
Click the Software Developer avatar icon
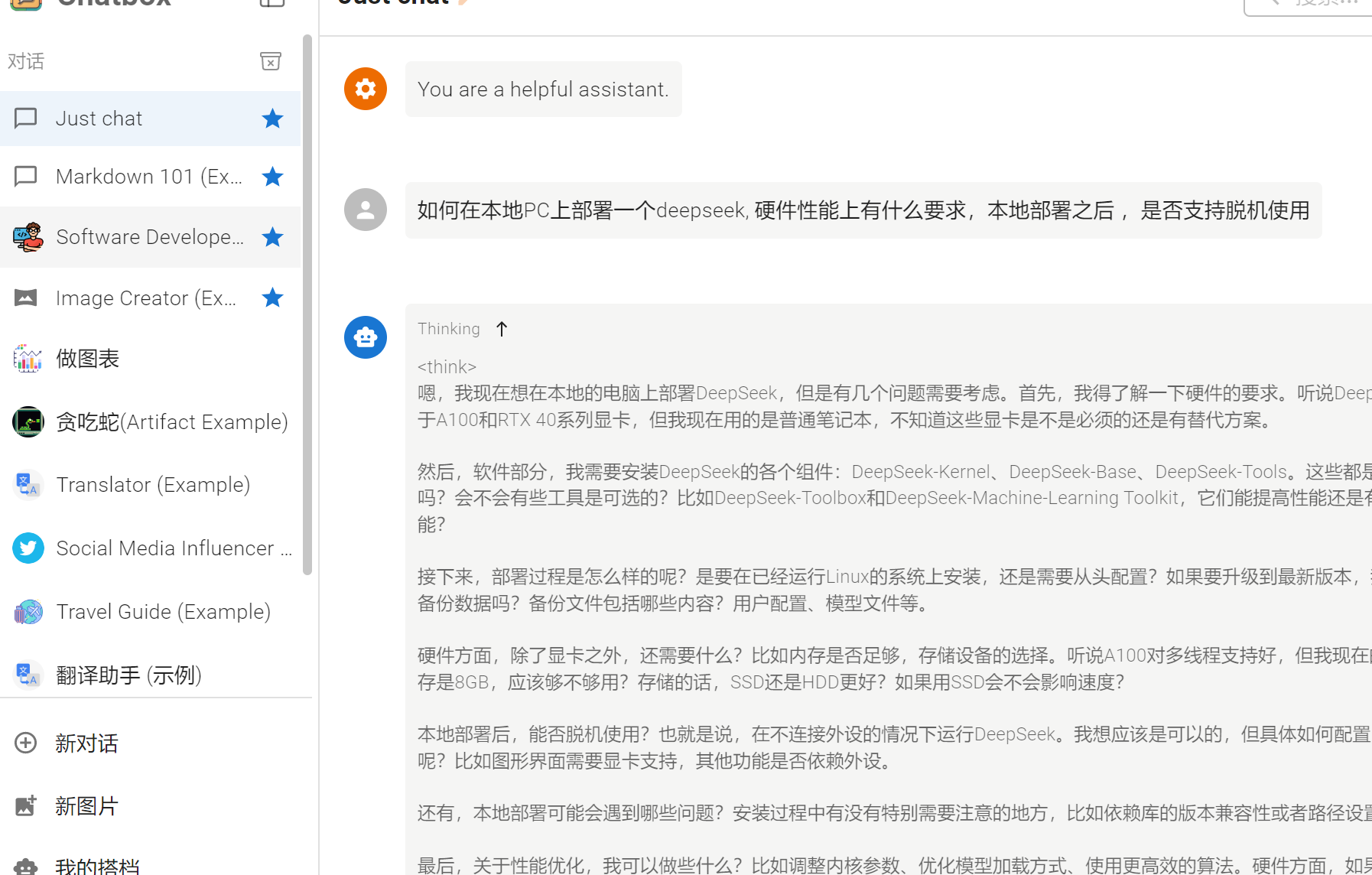28,237
